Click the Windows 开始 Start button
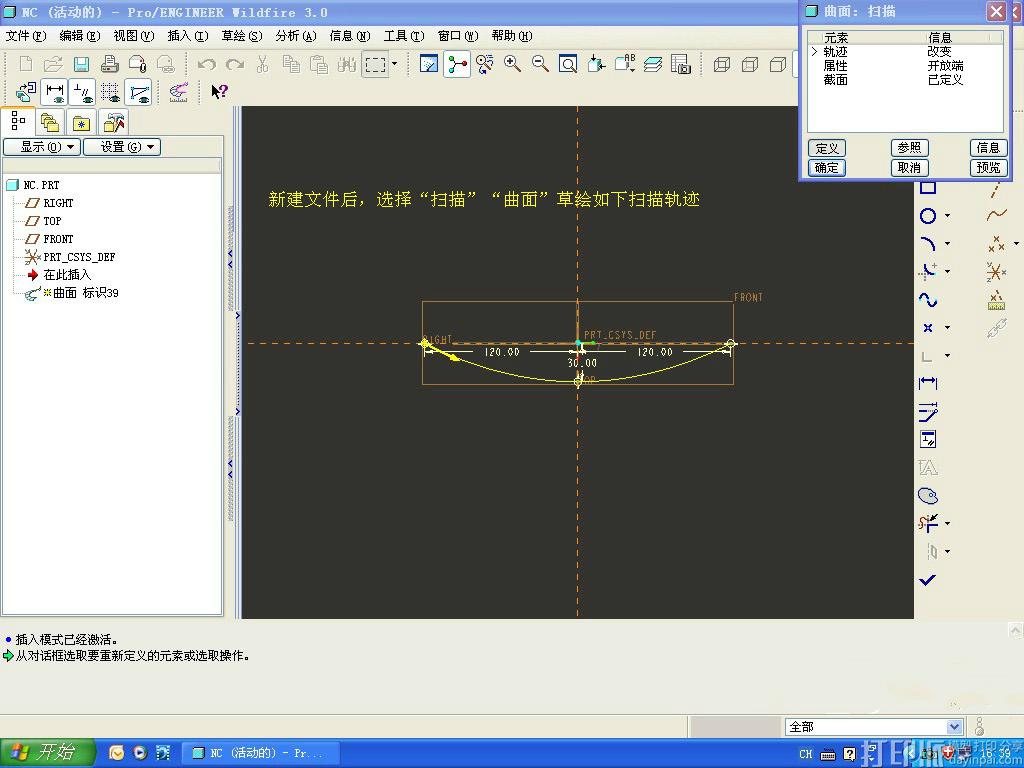The image size is (1024, 768). (x=48, y=752)
